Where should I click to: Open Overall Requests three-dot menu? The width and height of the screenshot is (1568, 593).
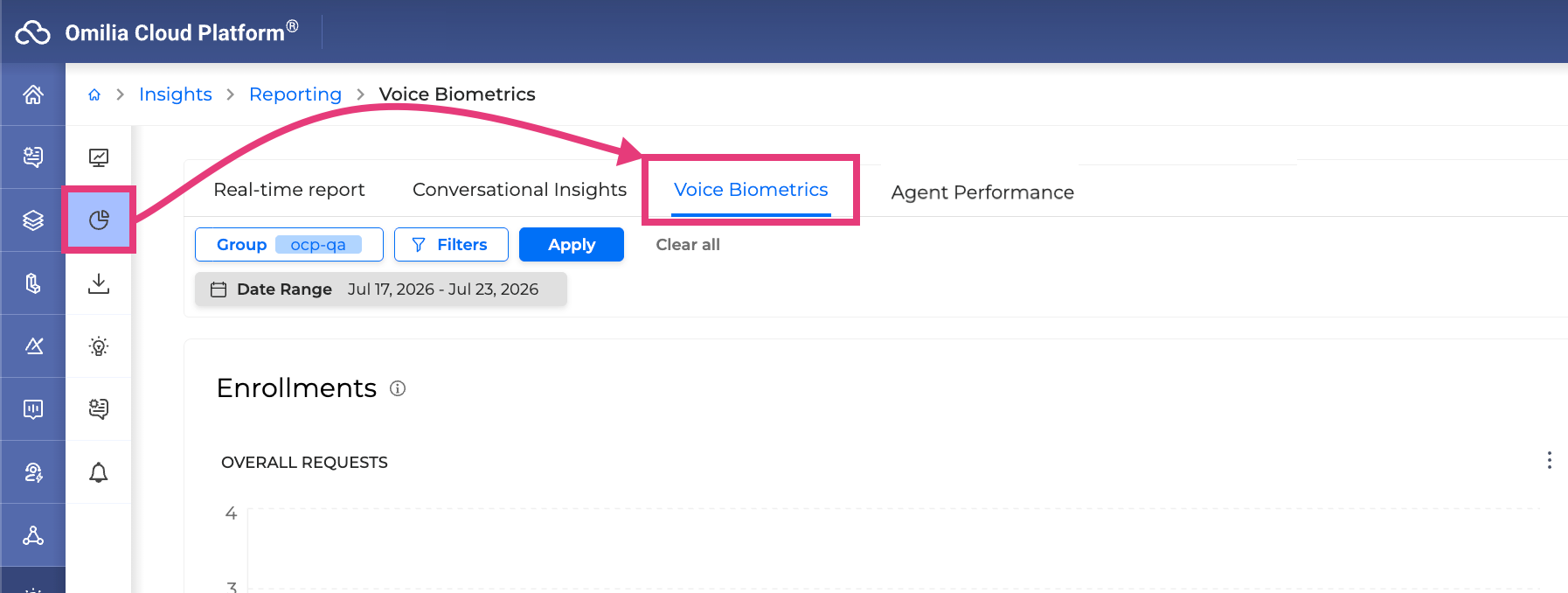pos(1549,460)
